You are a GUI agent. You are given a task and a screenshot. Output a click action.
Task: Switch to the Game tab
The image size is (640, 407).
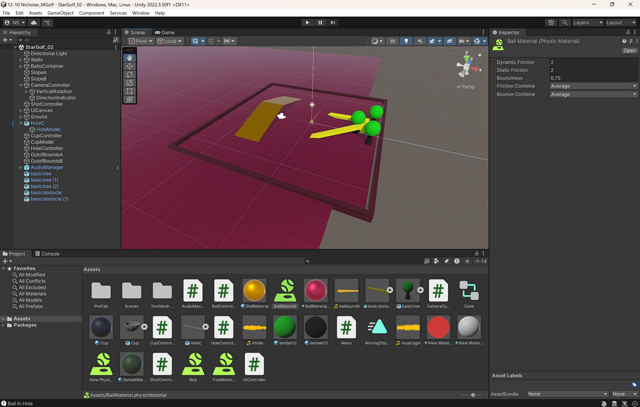pos(165,32)
